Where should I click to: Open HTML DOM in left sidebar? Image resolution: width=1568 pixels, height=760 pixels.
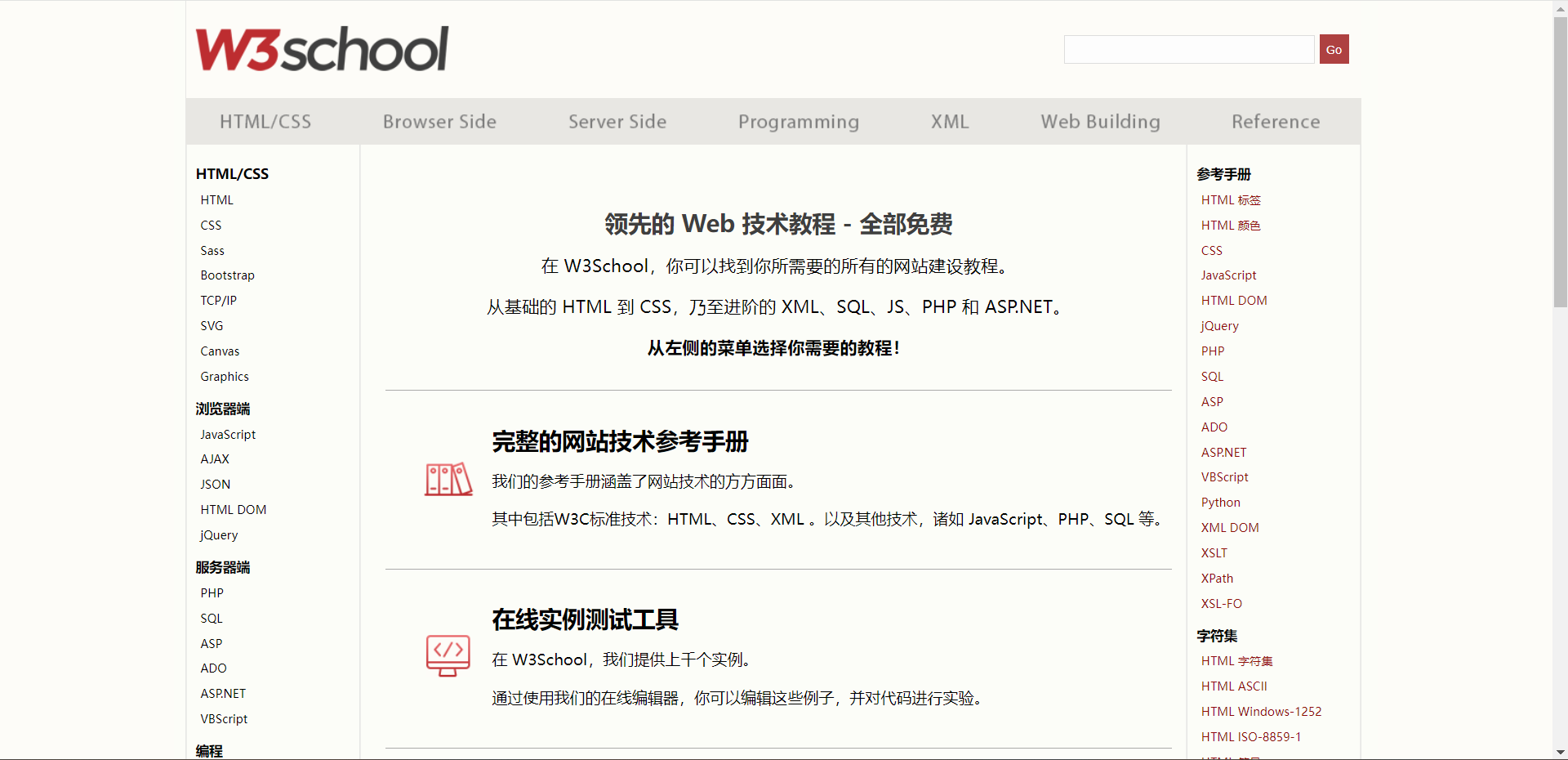pyautogui.click(x=234, y=510)
